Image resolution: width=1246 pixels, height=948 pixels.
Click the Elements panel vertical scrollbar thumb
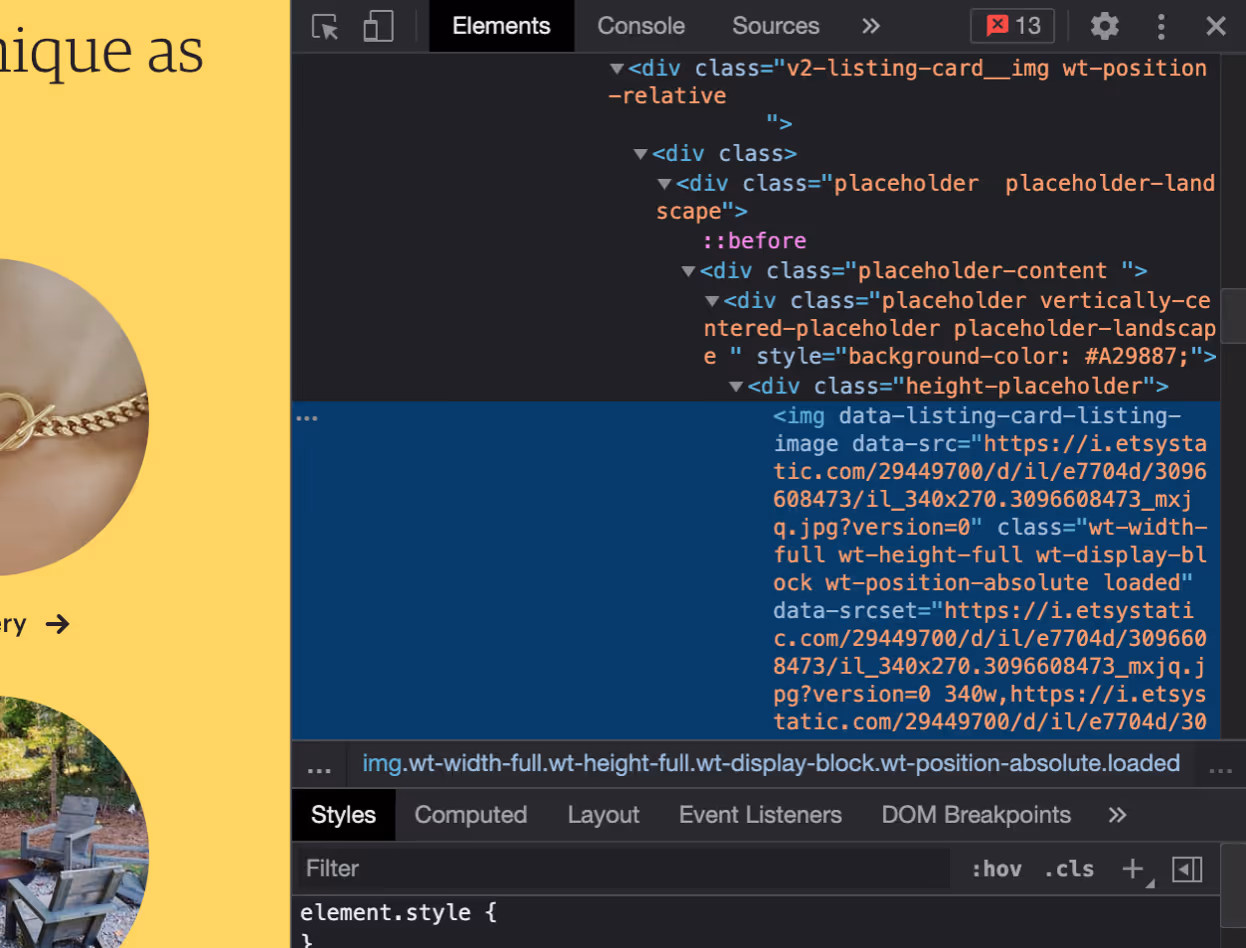[x=1233, y=316]
